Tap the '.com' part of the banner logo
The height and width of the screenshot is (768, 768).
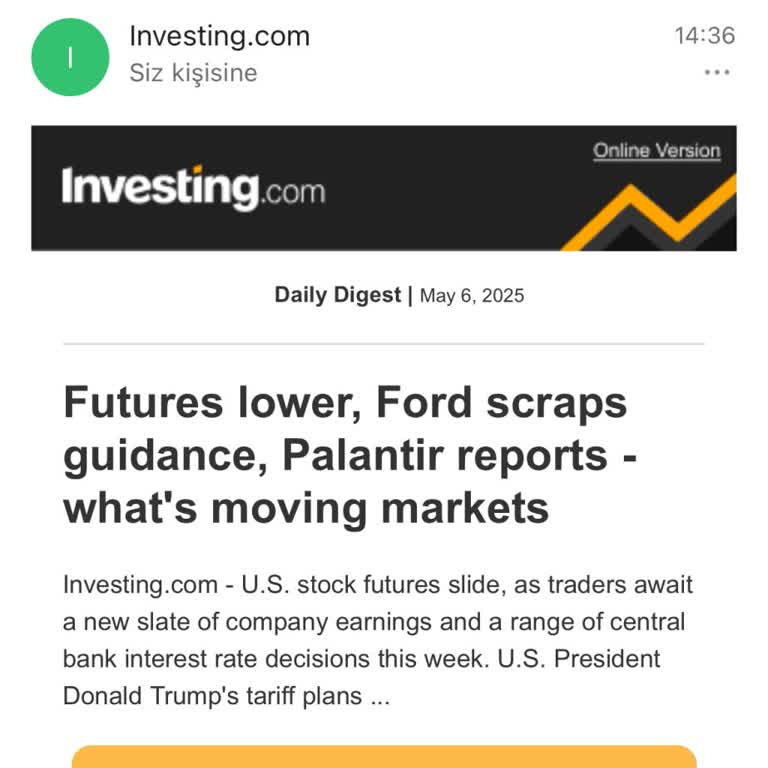tap(293, 190)
